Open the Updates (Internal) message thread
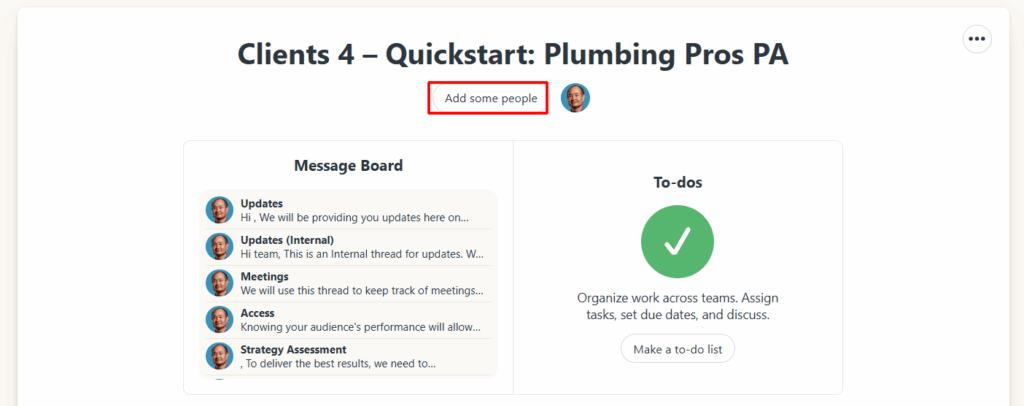 (287, 240)
